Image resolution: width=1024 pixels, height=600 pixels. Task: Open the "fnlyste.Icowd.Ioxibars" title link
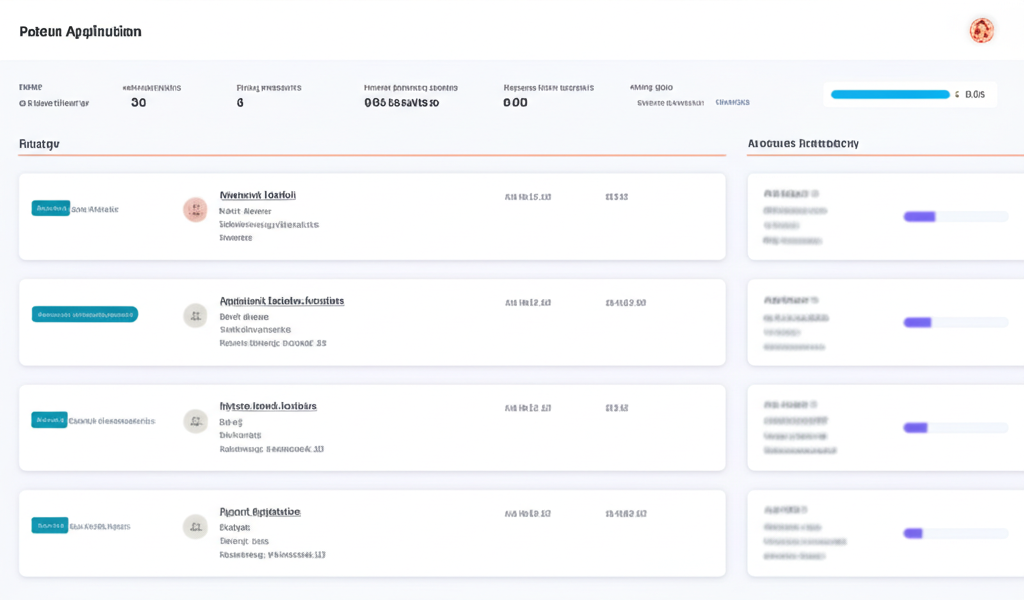[268, 405]
